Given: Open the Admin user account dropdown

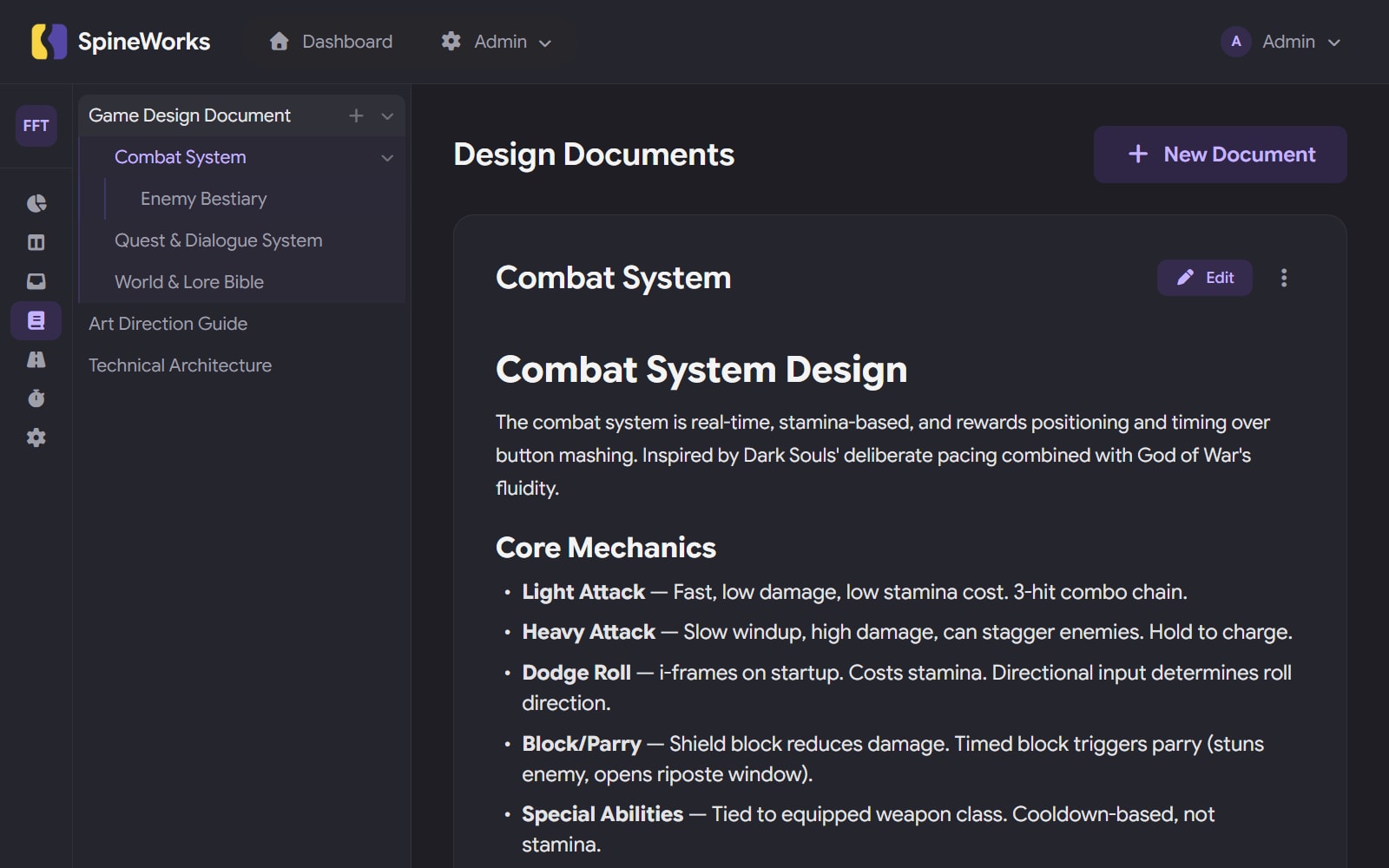Looking at the screenshot, I should pos(1281,42).
